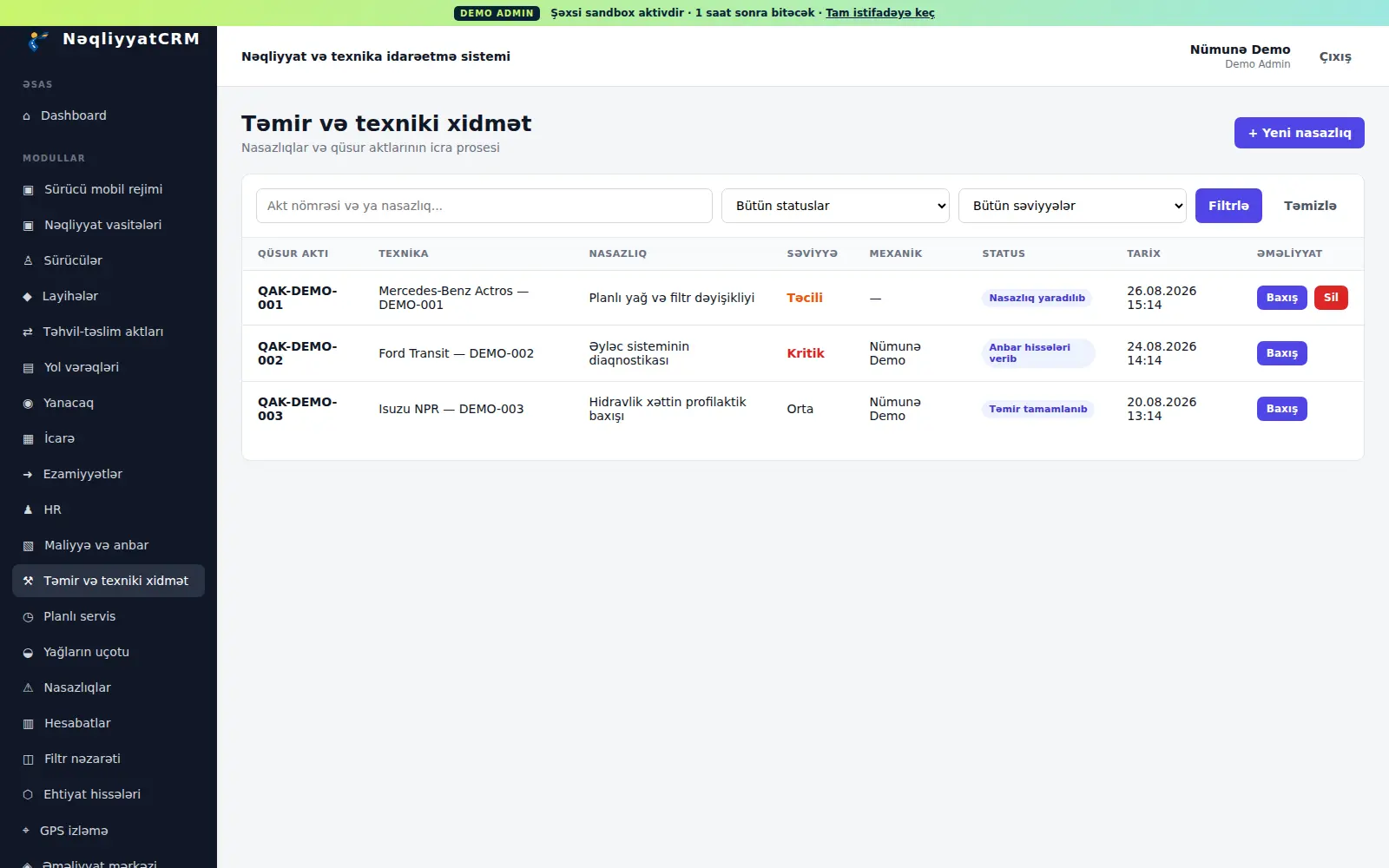This screenshot has height=868, width=1389.
Task: Click the Yağların uçotu icon
Action: [x=28, y=653]
